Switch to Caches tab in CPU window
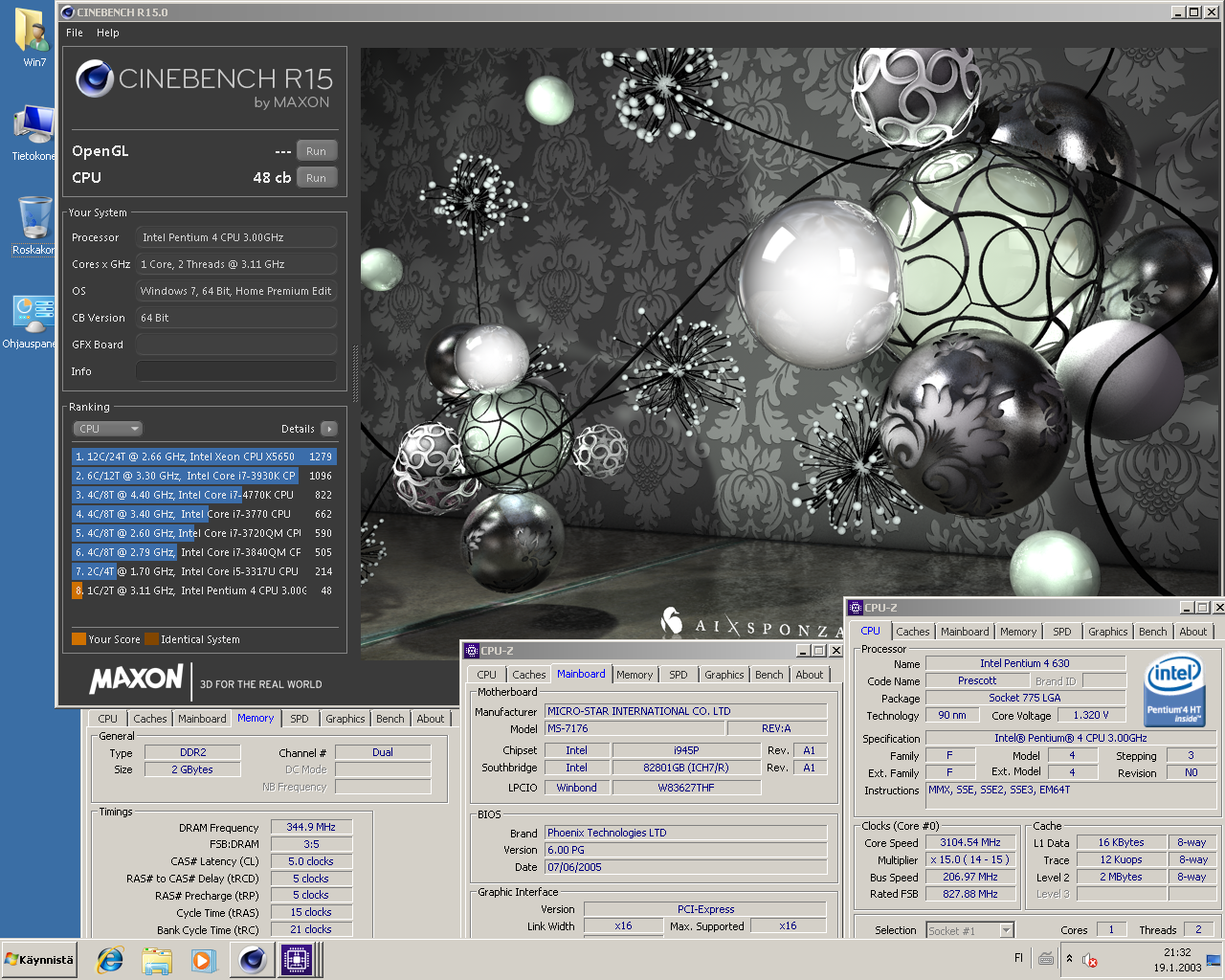This screenshot has height=980, width=1225. (912, 632)
